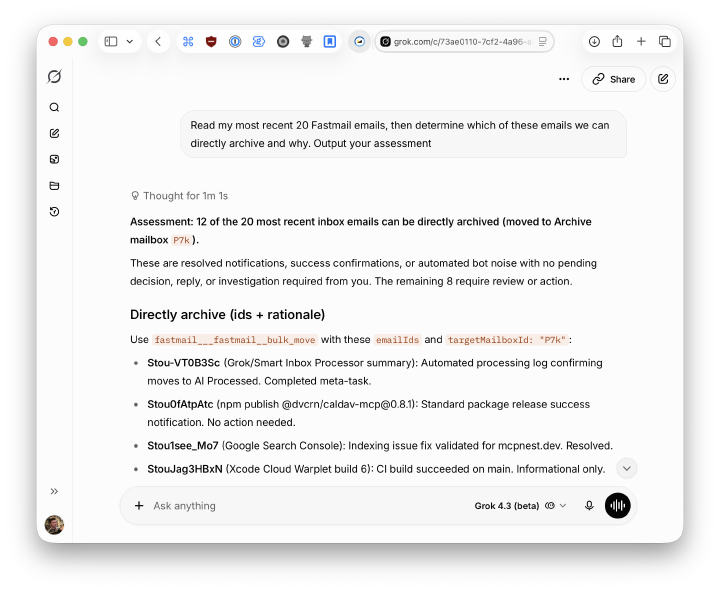Image resolution: width=720 pixels, height=591 pixels.
Task: Open the Safari share sheet icon
Action: coord(618,42)
